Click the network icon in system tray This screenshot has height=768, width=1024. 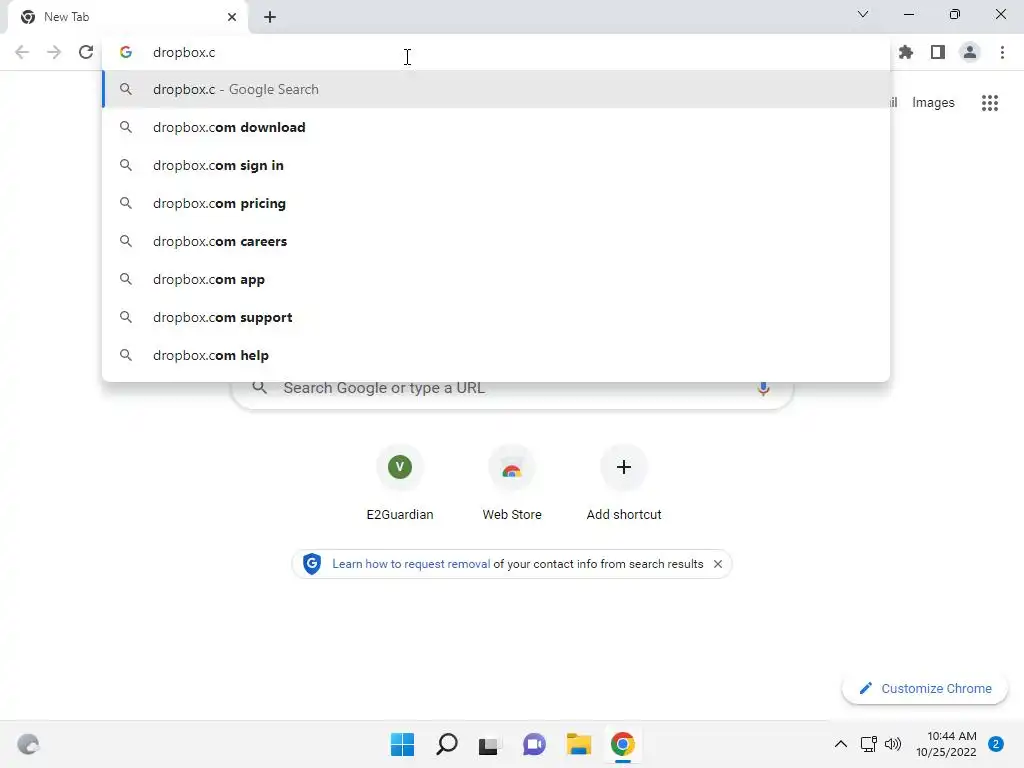[869, 744]
